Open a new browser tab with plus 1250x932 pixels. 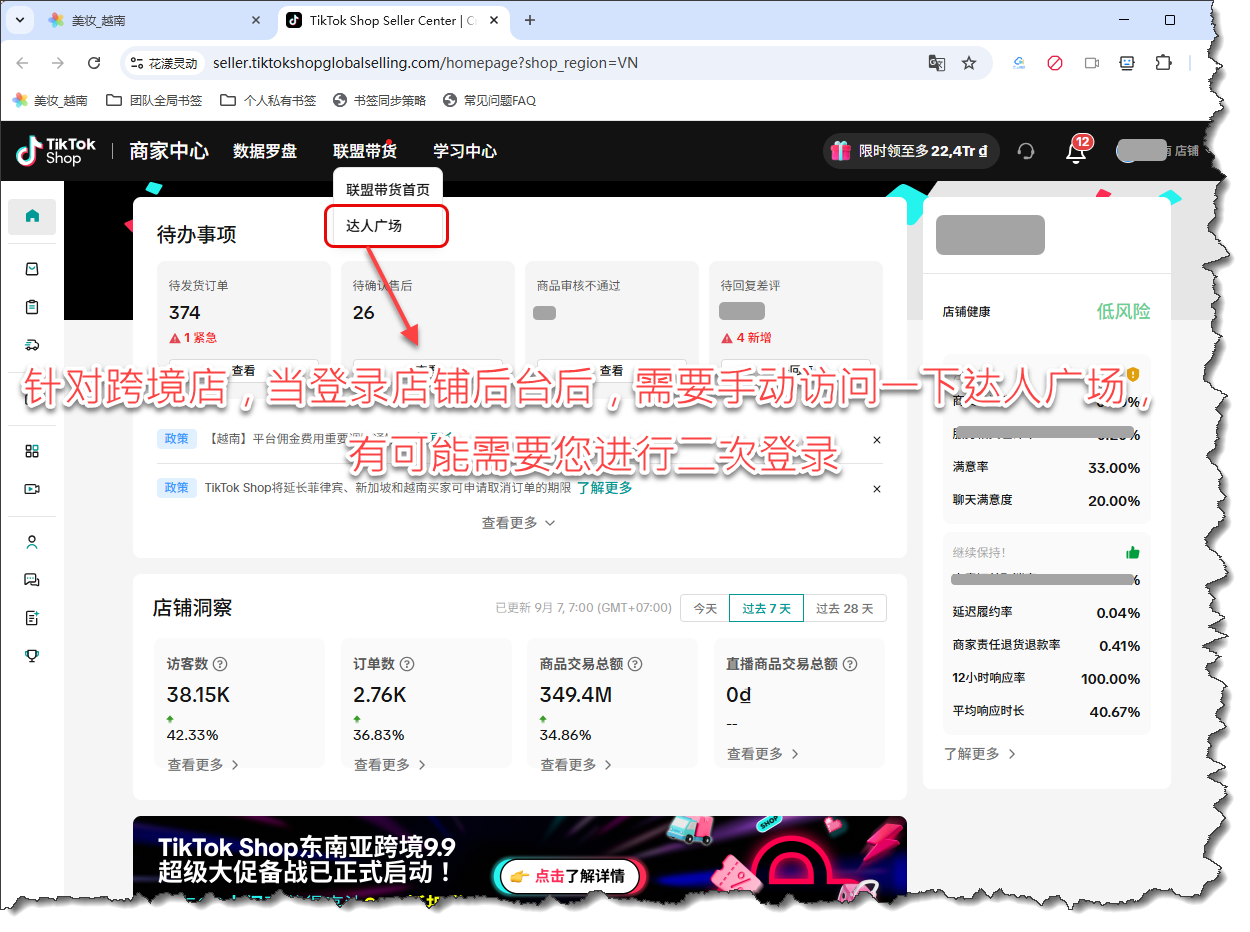(530, 20)
